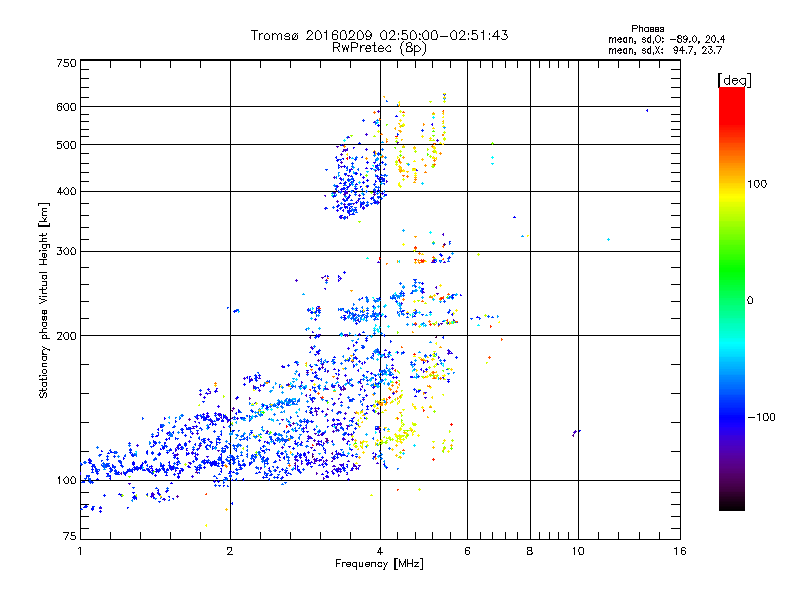Click the plot title 'Tromsø 20160209 02:50:00-02:51:43'

coord(379,35)
